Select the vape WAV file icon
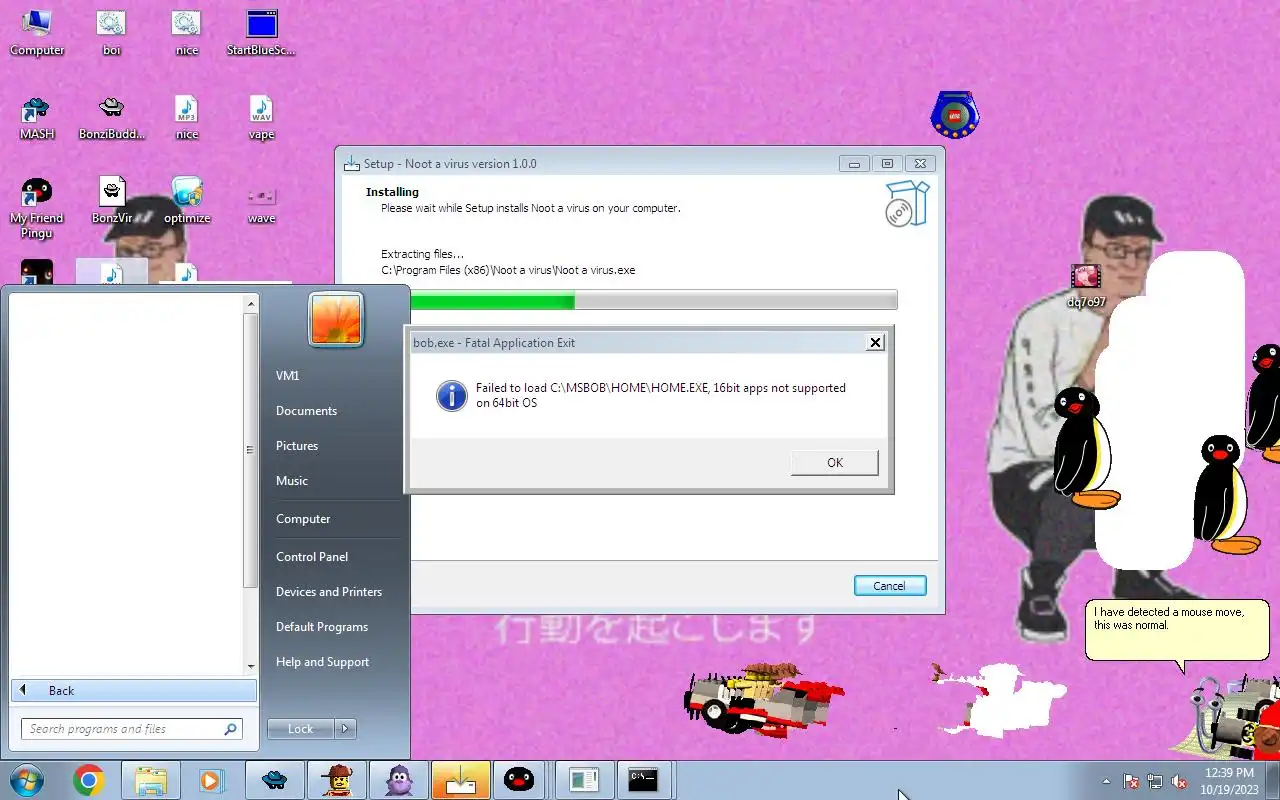1280x800 pixels. click(261, 117)
